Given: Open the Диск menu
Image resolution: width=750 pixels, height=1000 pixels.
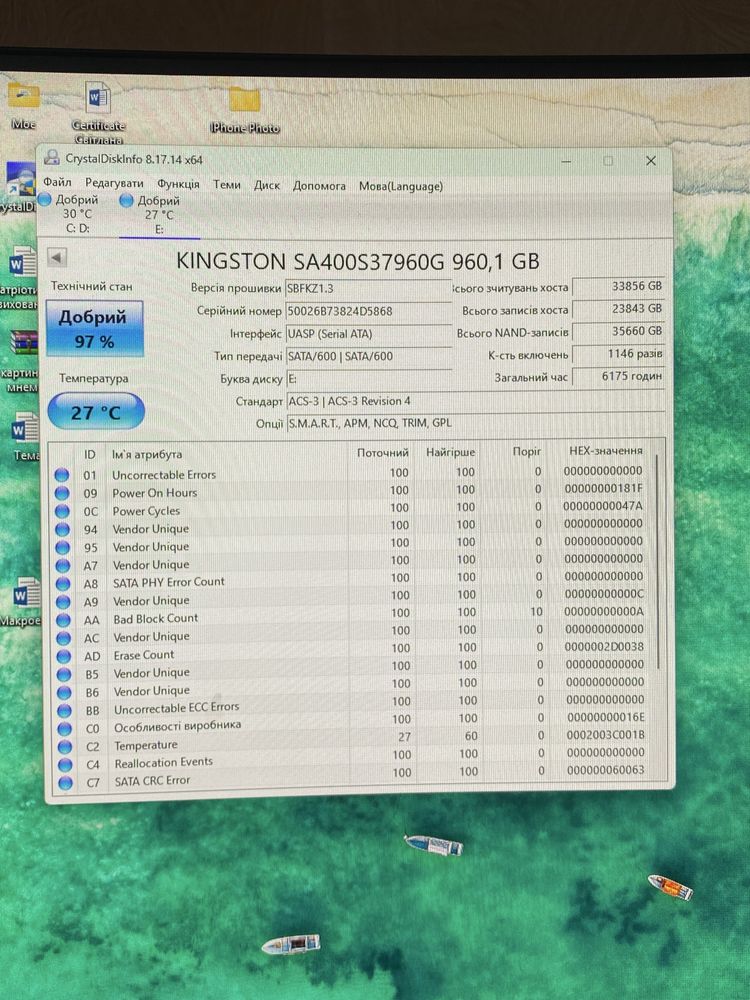Looking at the screenshot, I should click(267, 186).
